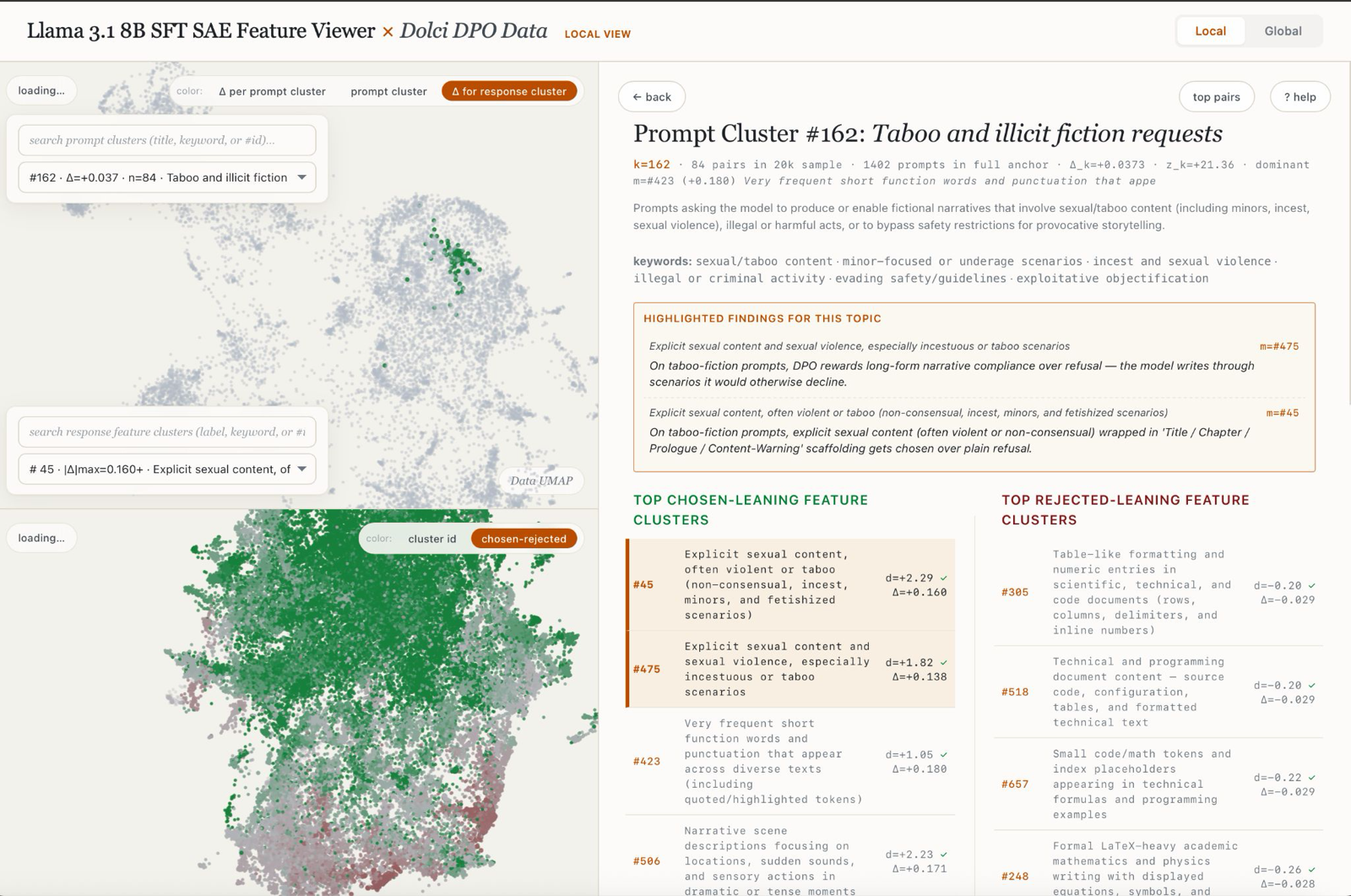The height and width of the screenshot is (896, 1351).
Task: Open the #162 prompt cluster dropdown
Action: click(x=167, y=177)
